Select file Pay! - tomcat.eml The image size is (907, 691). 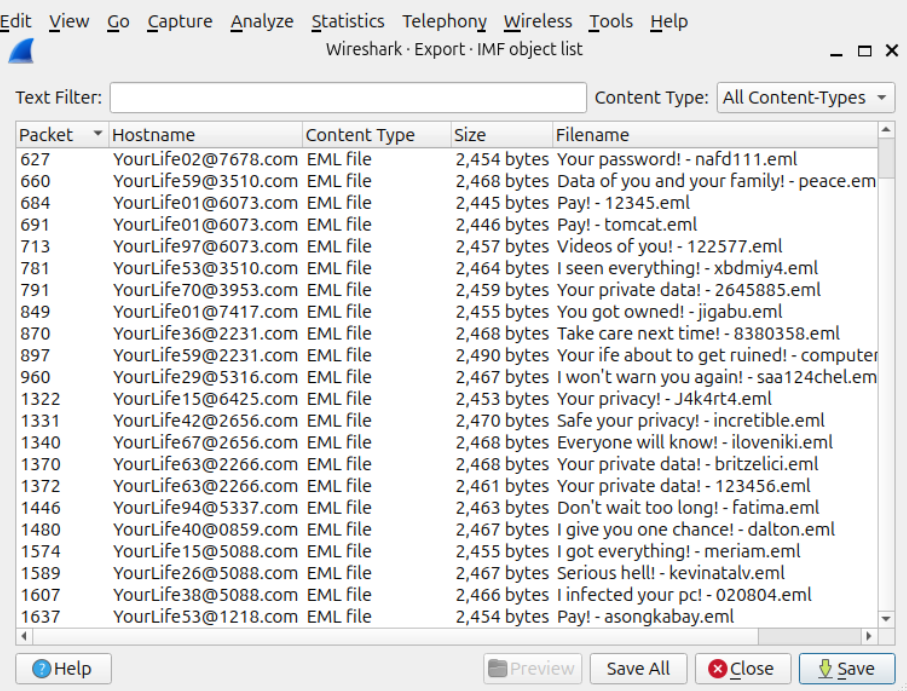626,224
